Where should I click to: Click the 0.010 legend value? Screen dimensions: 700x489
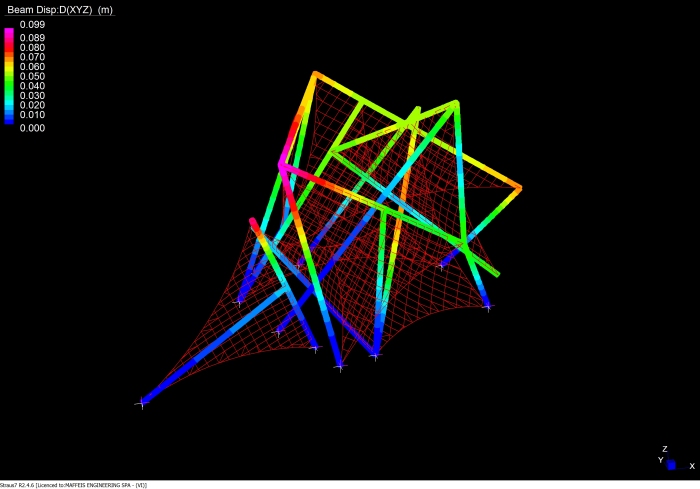click(32, 115)
